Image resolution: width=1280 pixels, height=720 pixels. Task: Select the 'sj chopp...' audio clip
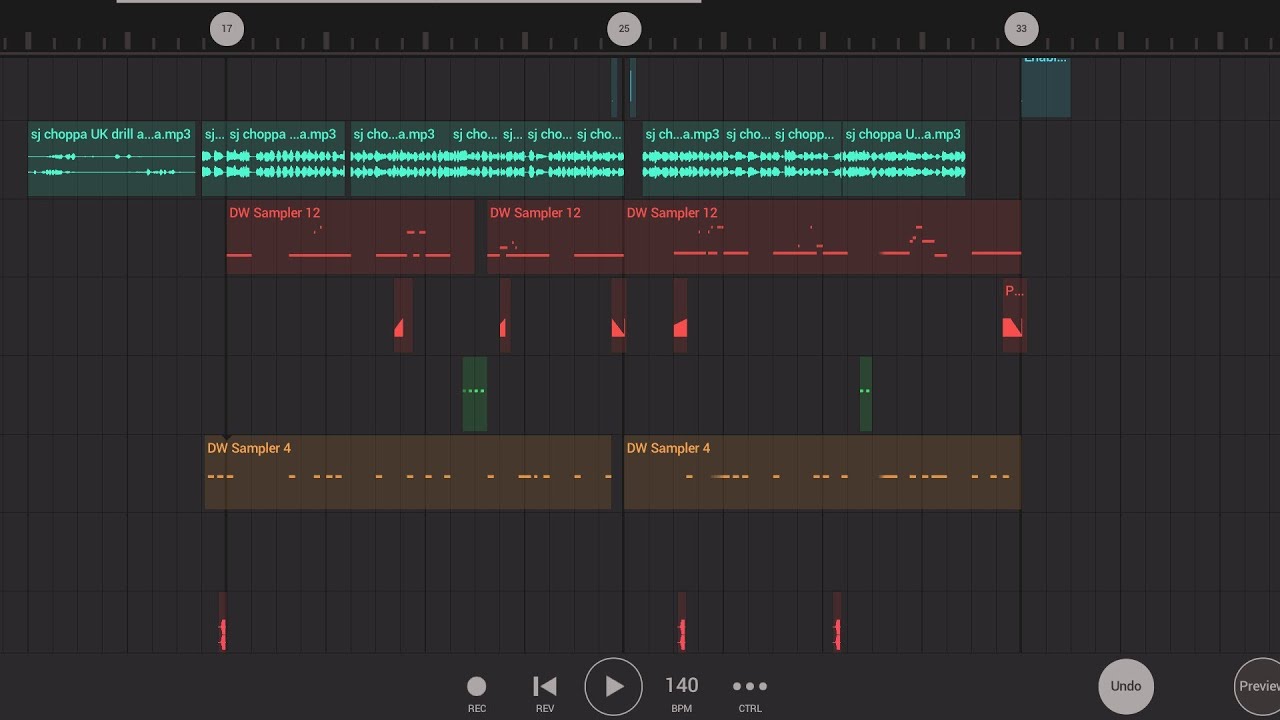tap(806, 159)
